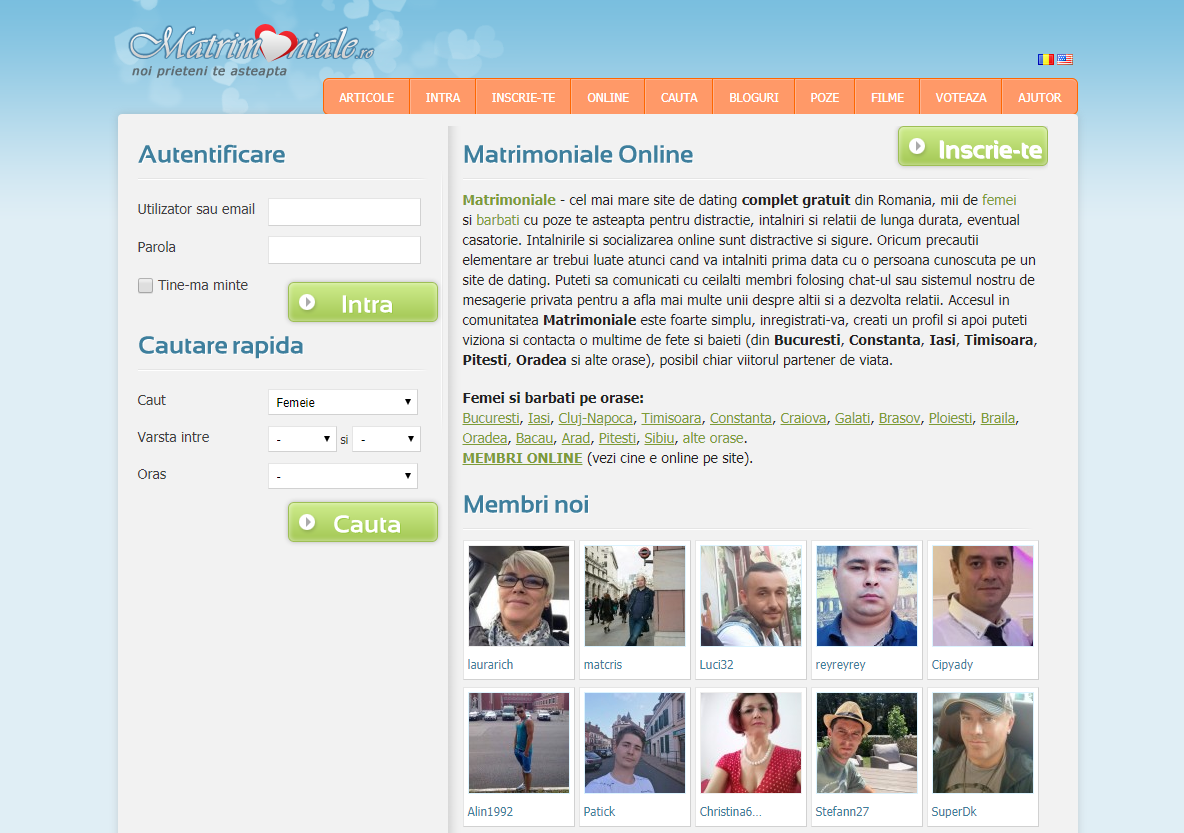Open the ONLINE menu item
The height and width of the screenshot is (833, 1184).
pyautogui.click(x=608, y=97)
